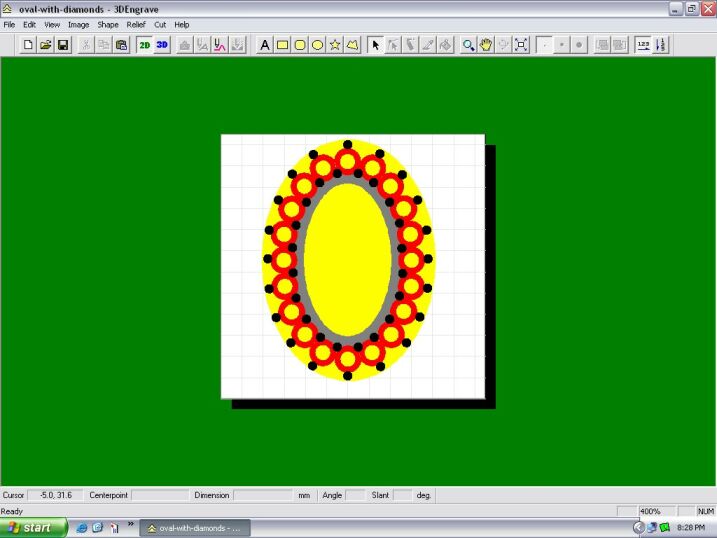Switch to 3D view mode

(x=162, y=45)
